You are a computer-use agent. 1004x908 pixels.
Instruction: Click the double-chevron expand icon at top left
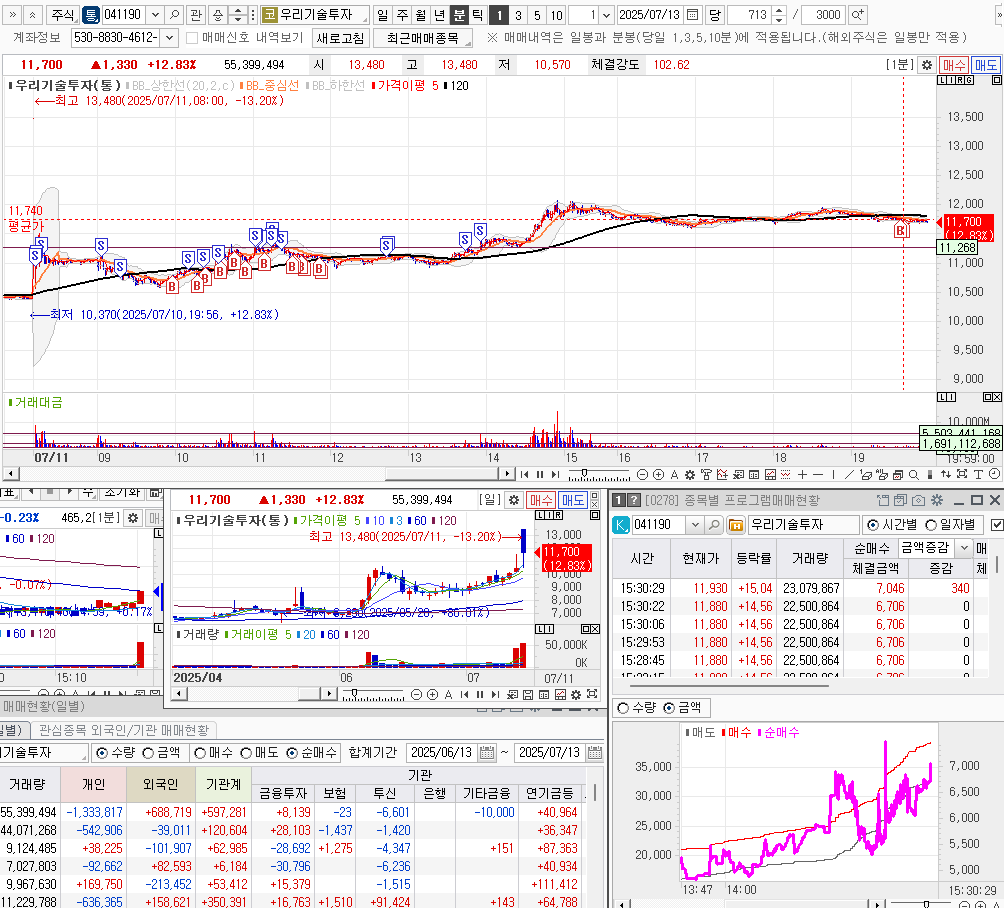click(12, 14)
